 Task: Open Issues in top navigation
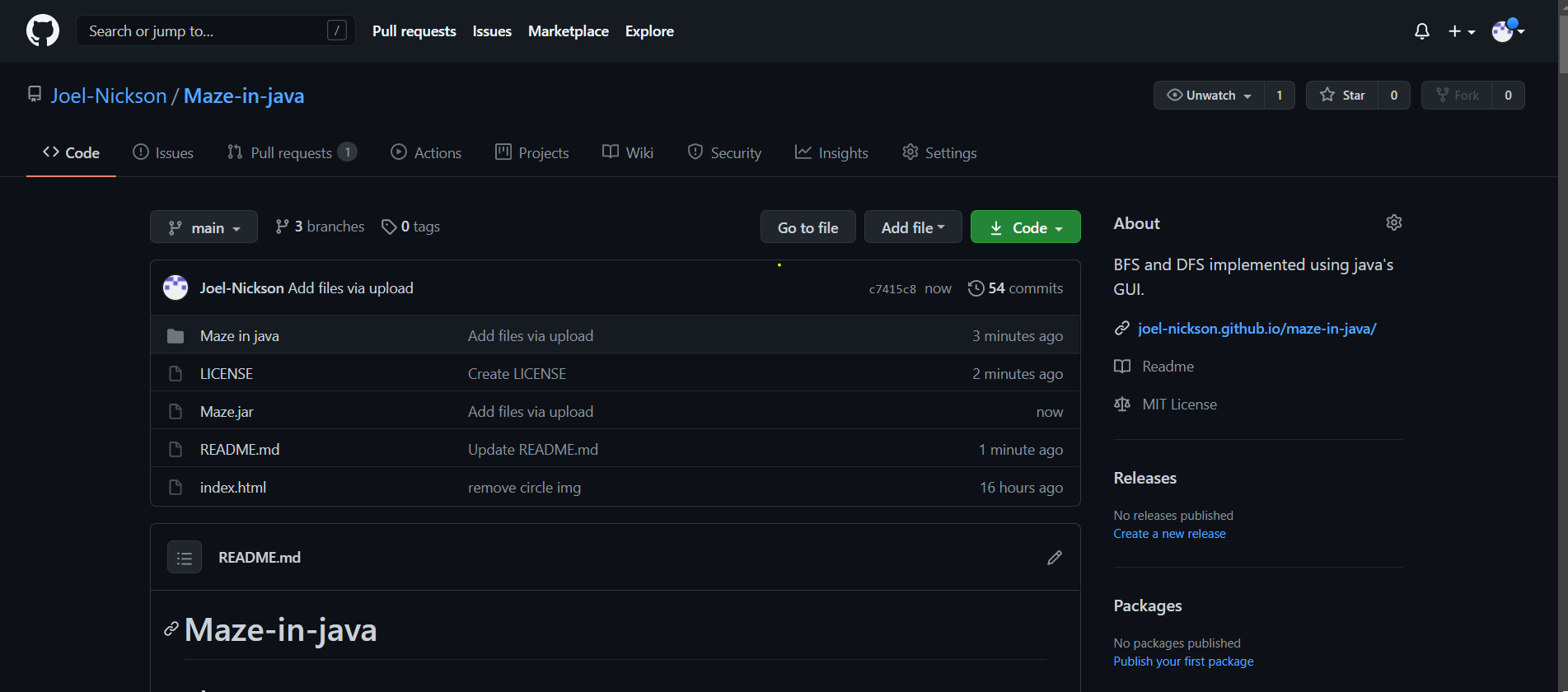tap(492, 31)
